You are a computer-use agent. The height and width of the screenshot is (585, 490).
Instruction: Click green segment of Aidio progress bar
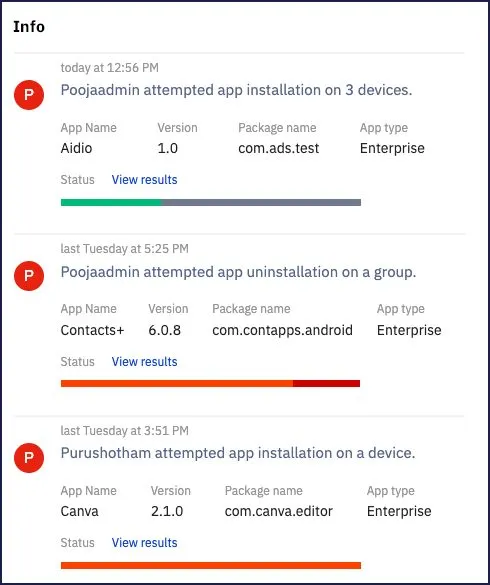tap(111, 203)
